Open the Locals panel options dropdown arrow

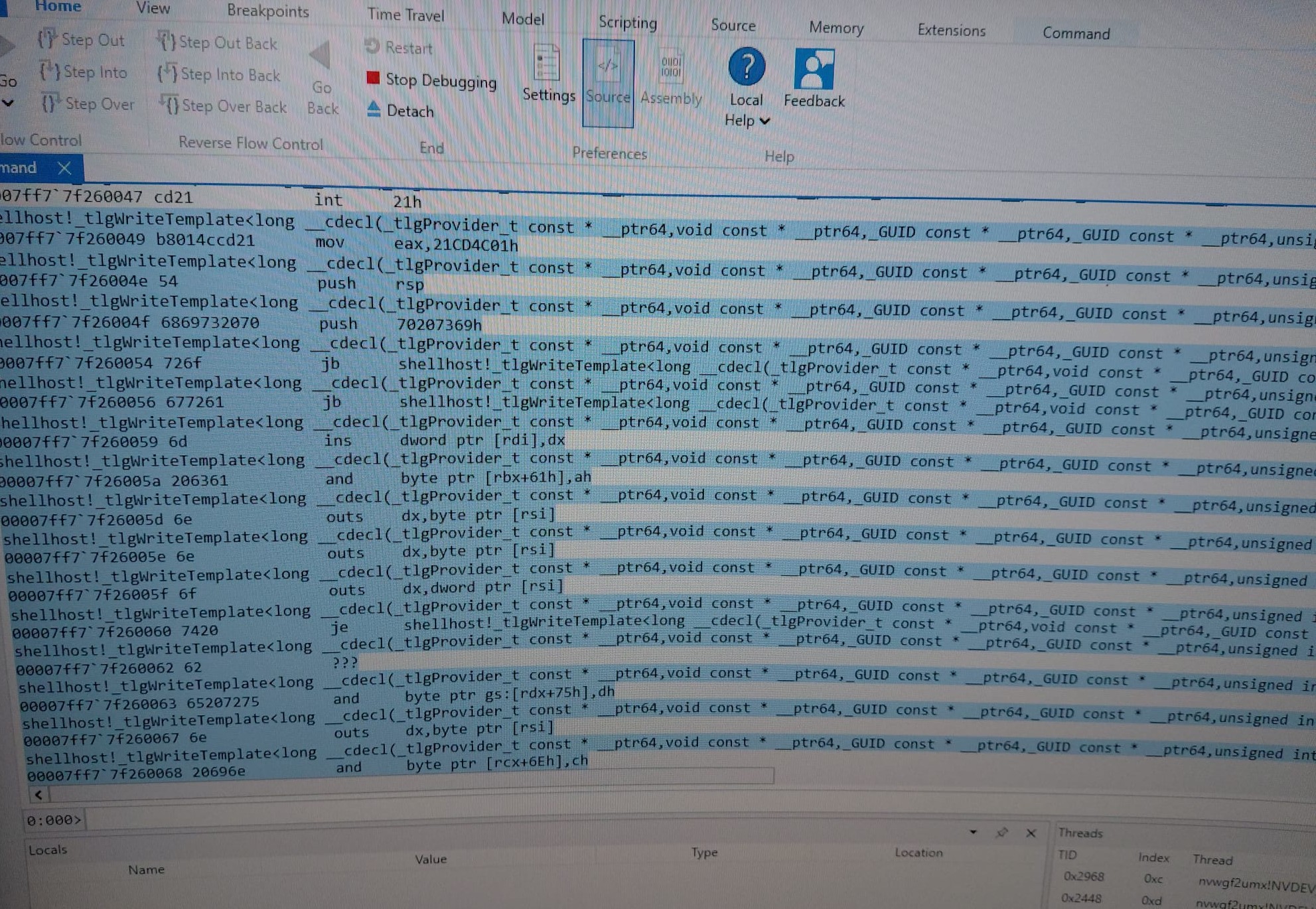(x=973, y=832)
